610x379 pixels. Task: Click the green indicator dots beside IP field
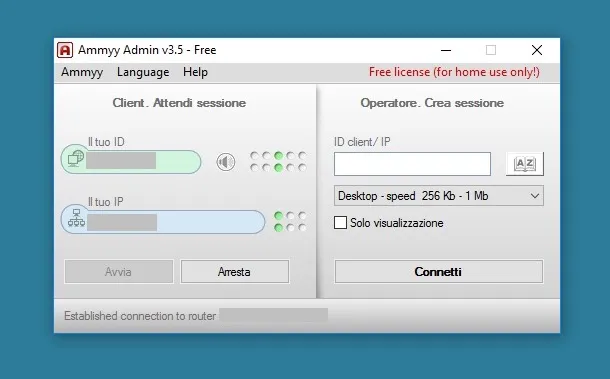290,221
